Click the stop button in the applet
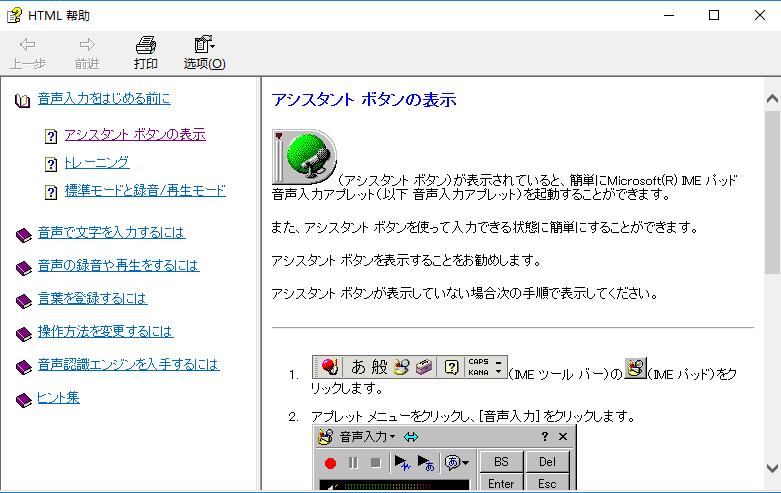 tap(376, 463)
